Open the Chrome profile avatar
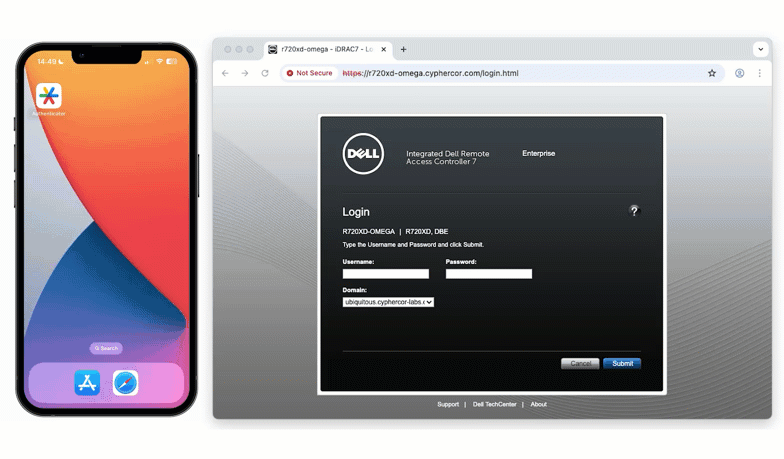 coord(740,73)
